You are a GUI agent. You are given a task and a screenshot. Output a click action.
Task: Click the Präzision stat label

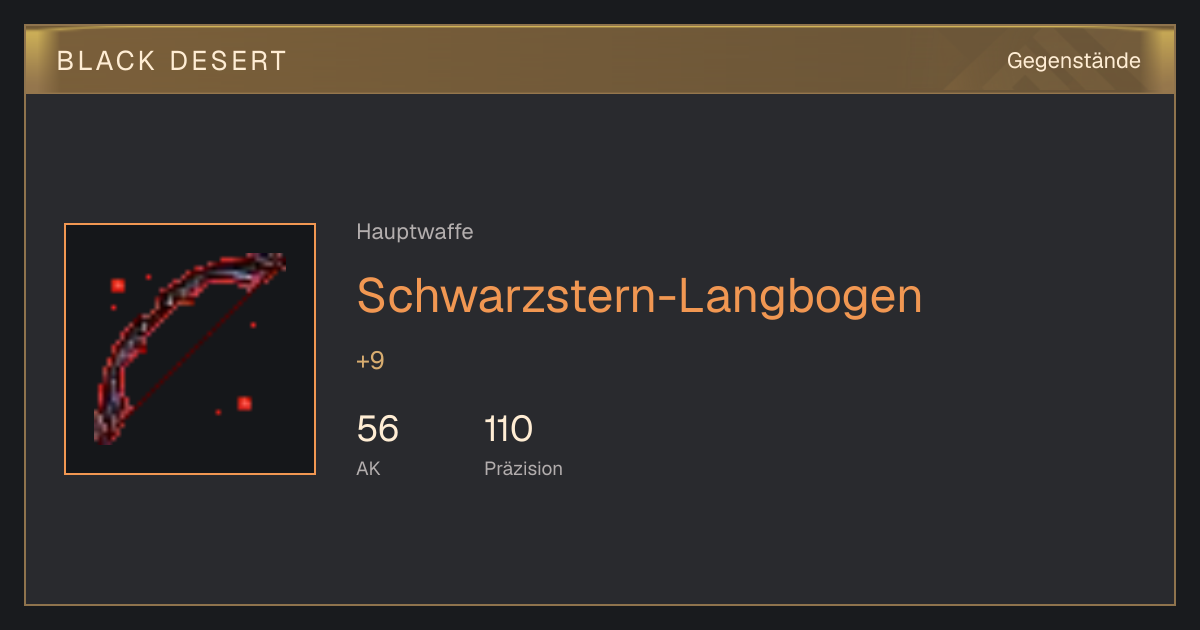[523, 468]
